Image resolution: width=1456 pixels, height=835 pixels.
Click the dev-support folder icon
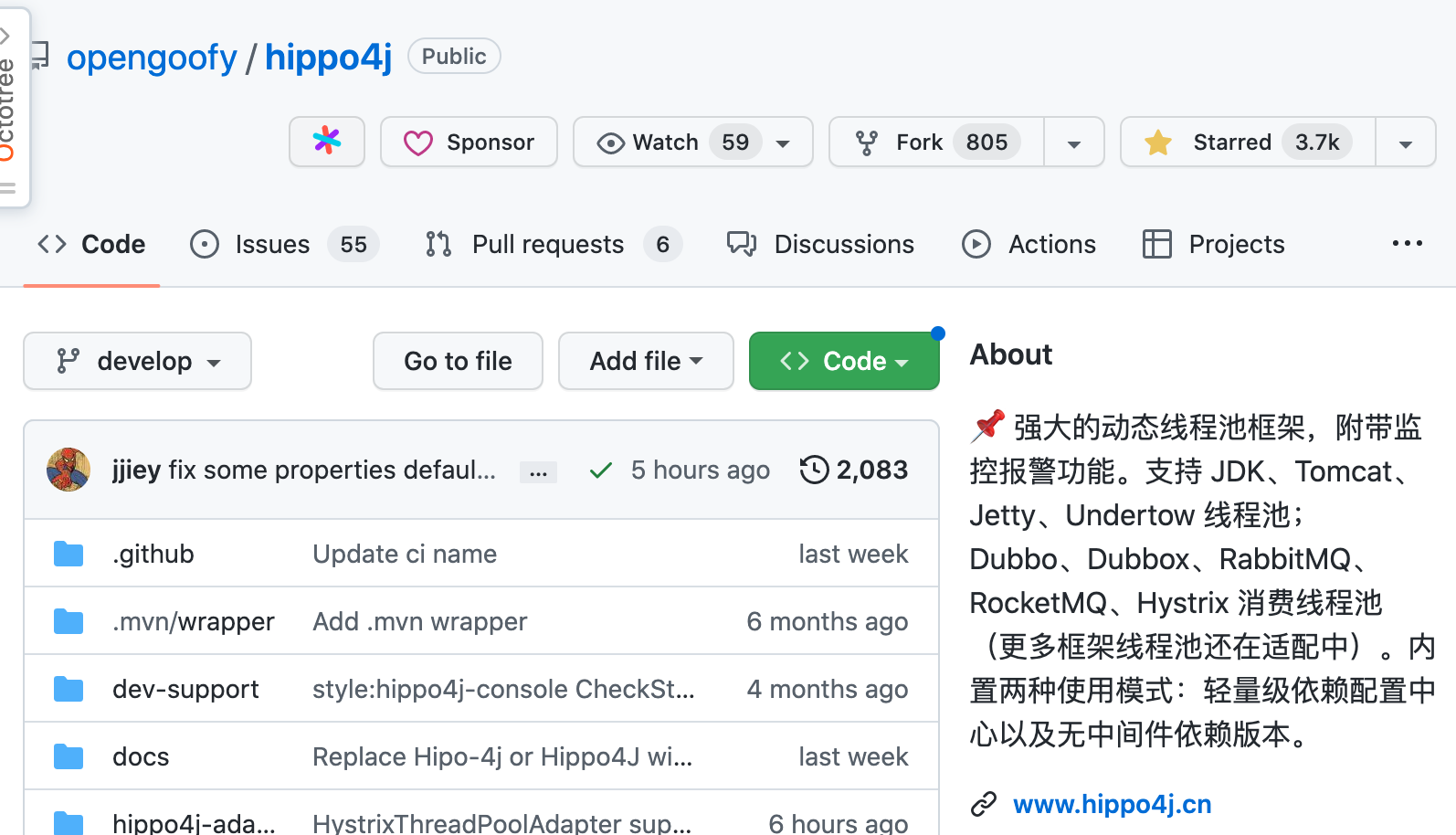tap(69, 689)
